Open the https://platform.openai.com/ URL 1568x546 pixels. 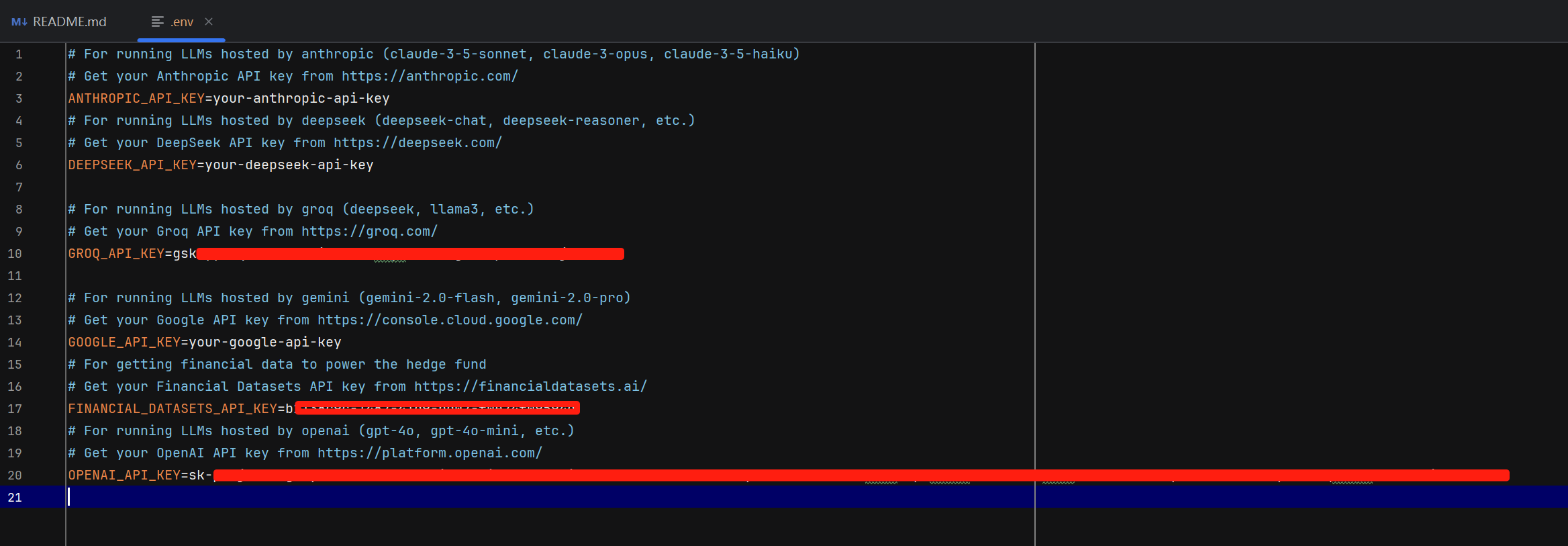click(430, 453)
